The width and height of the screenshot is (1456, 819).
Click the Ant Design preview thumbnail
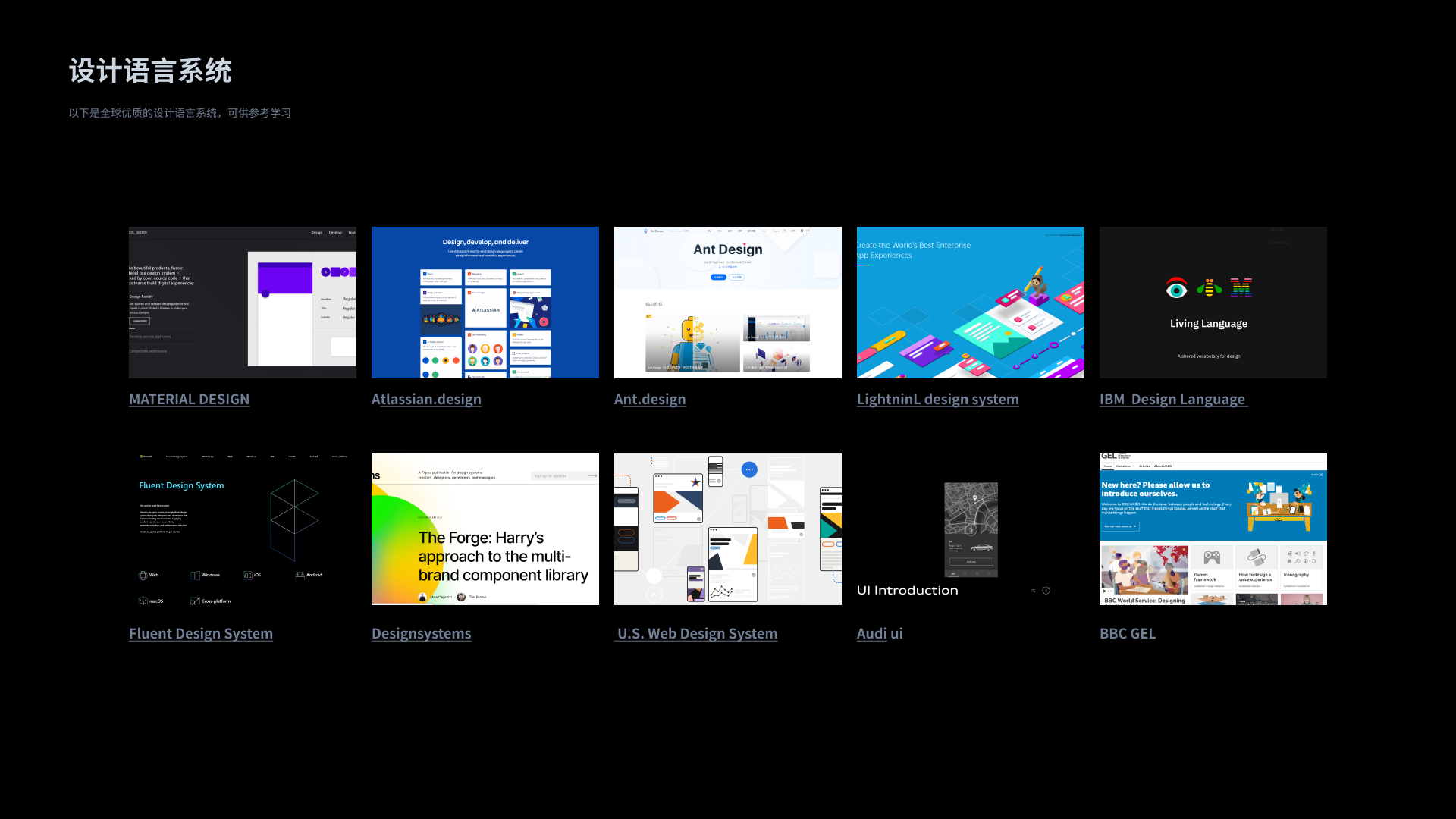[x=728, y=303]
